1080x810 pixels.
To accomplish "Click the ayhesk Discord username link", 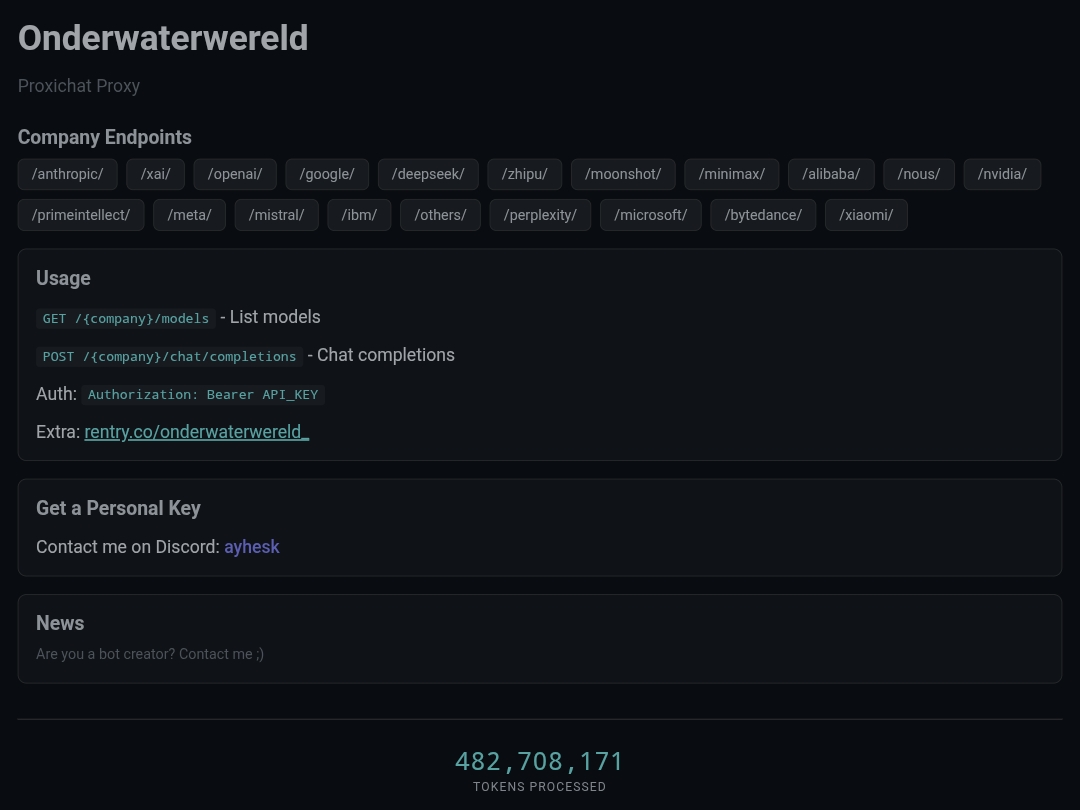I will point(252,547).
